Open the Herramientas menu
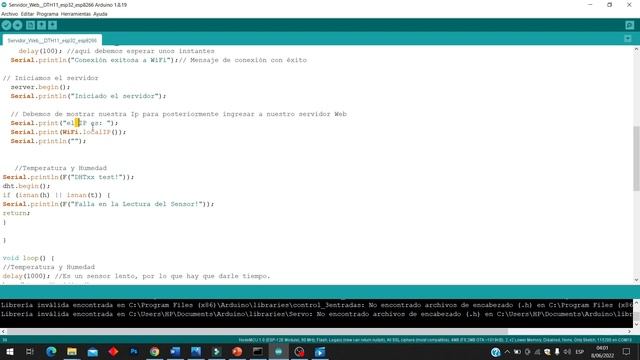 (x=76, y=14)
